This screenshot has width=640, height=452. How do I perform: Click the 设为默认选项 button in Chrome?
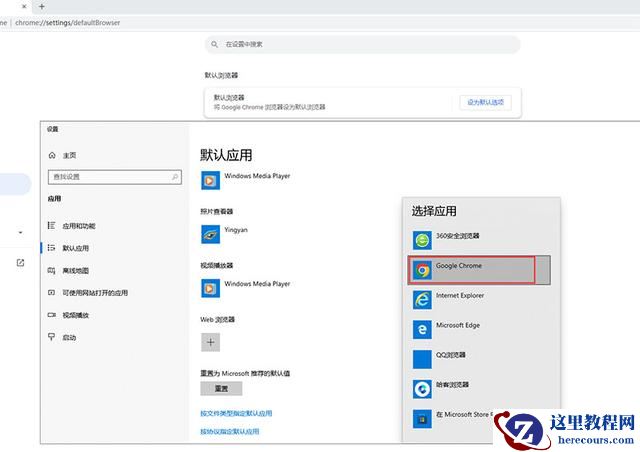tap(485, 102)
